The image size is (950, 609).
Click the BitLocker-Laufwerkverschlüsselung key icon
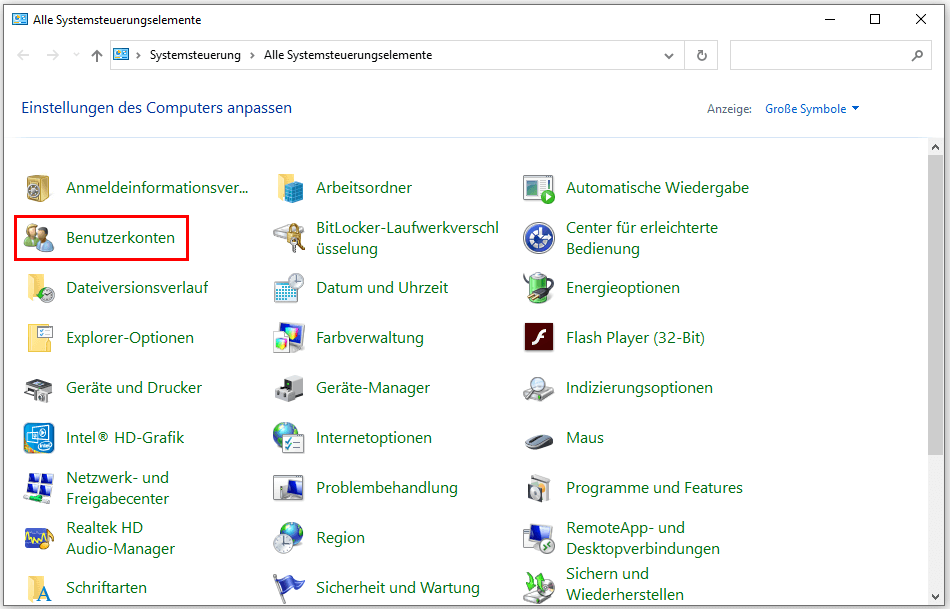[288, 238]
